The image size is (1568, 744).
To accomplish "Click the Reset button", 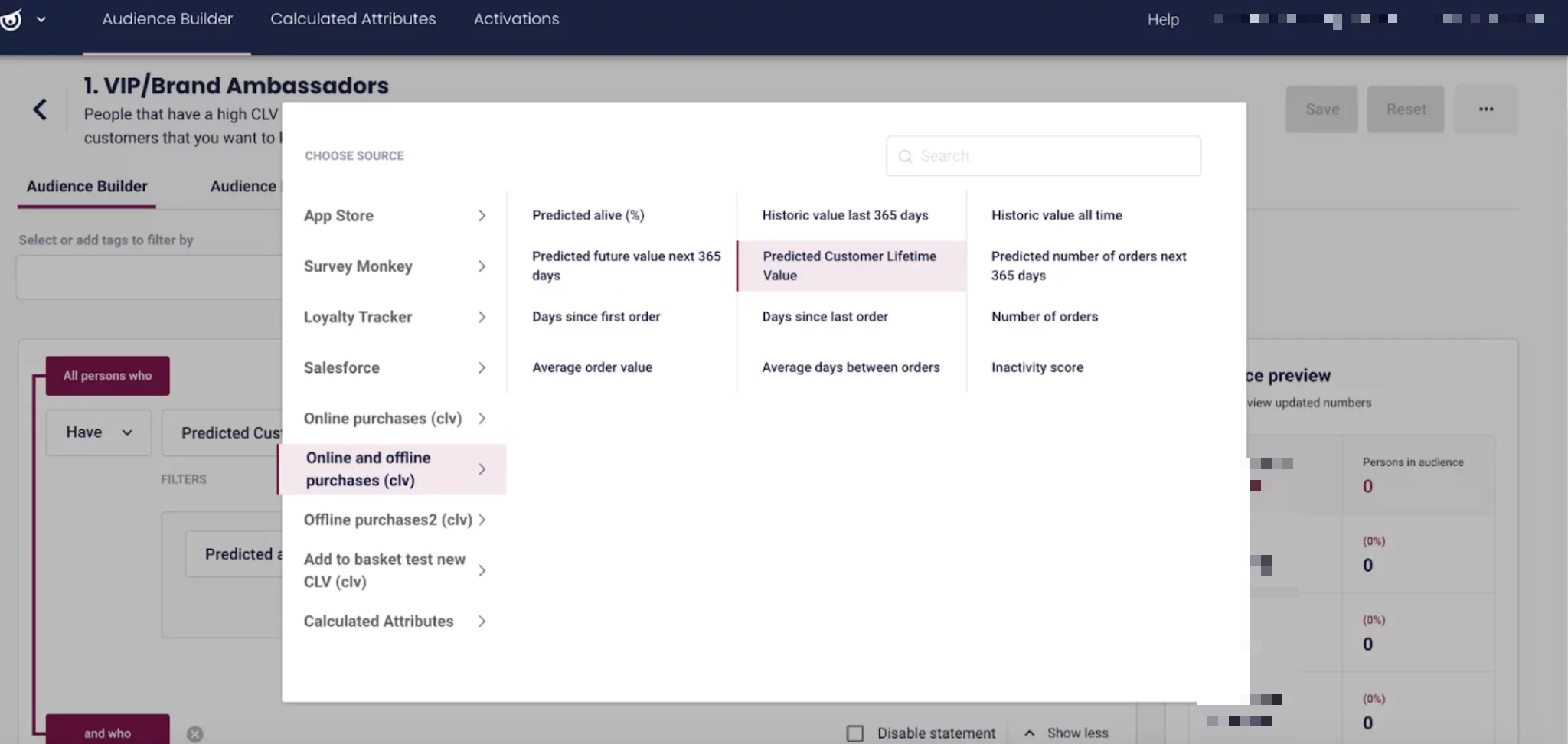I will 1406,109.
